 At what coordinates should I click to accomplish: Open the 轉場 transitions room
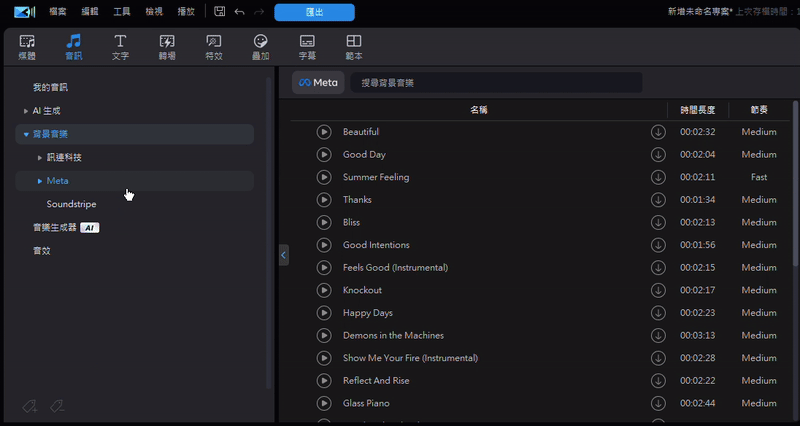pyautogui.click(x=167, y=47)
